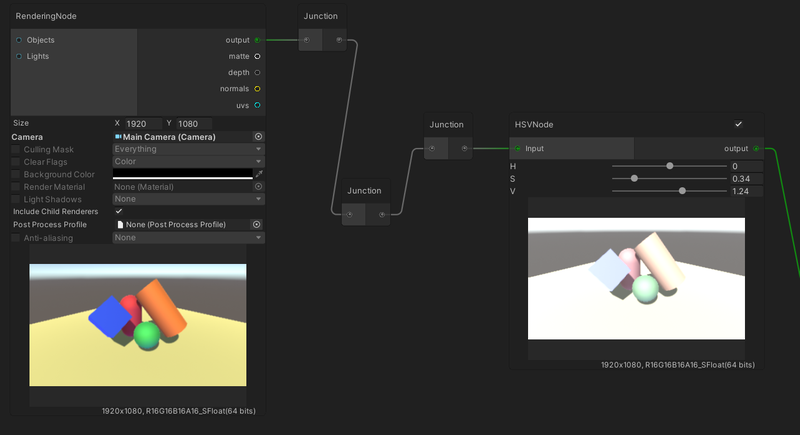Image resolution: width=800 pixels, height=435 pixels.
Task: Open the Main Camera object picker
Action: pos(258,136)
